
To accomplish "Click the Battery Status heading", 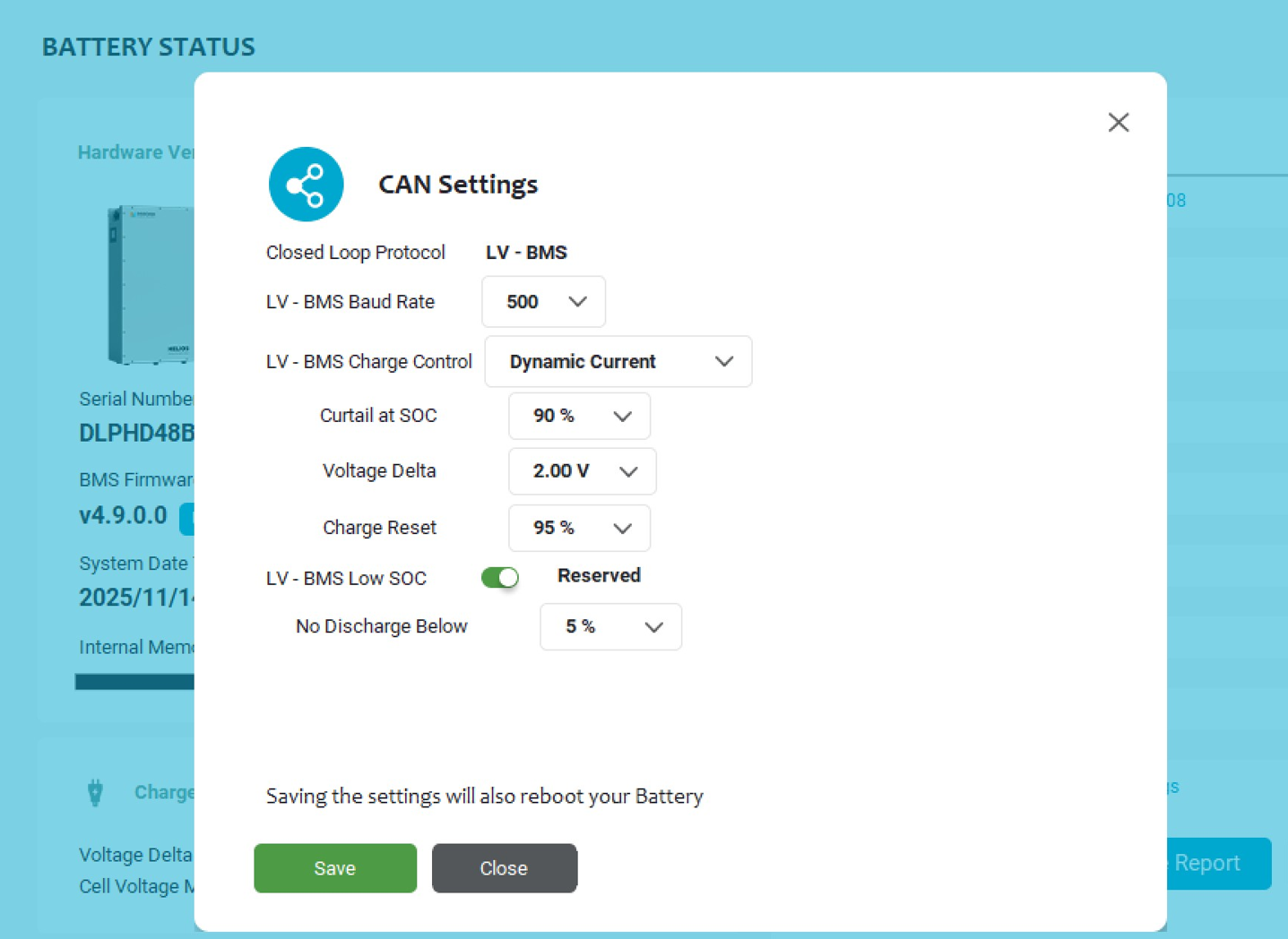I will click(149, 47).
